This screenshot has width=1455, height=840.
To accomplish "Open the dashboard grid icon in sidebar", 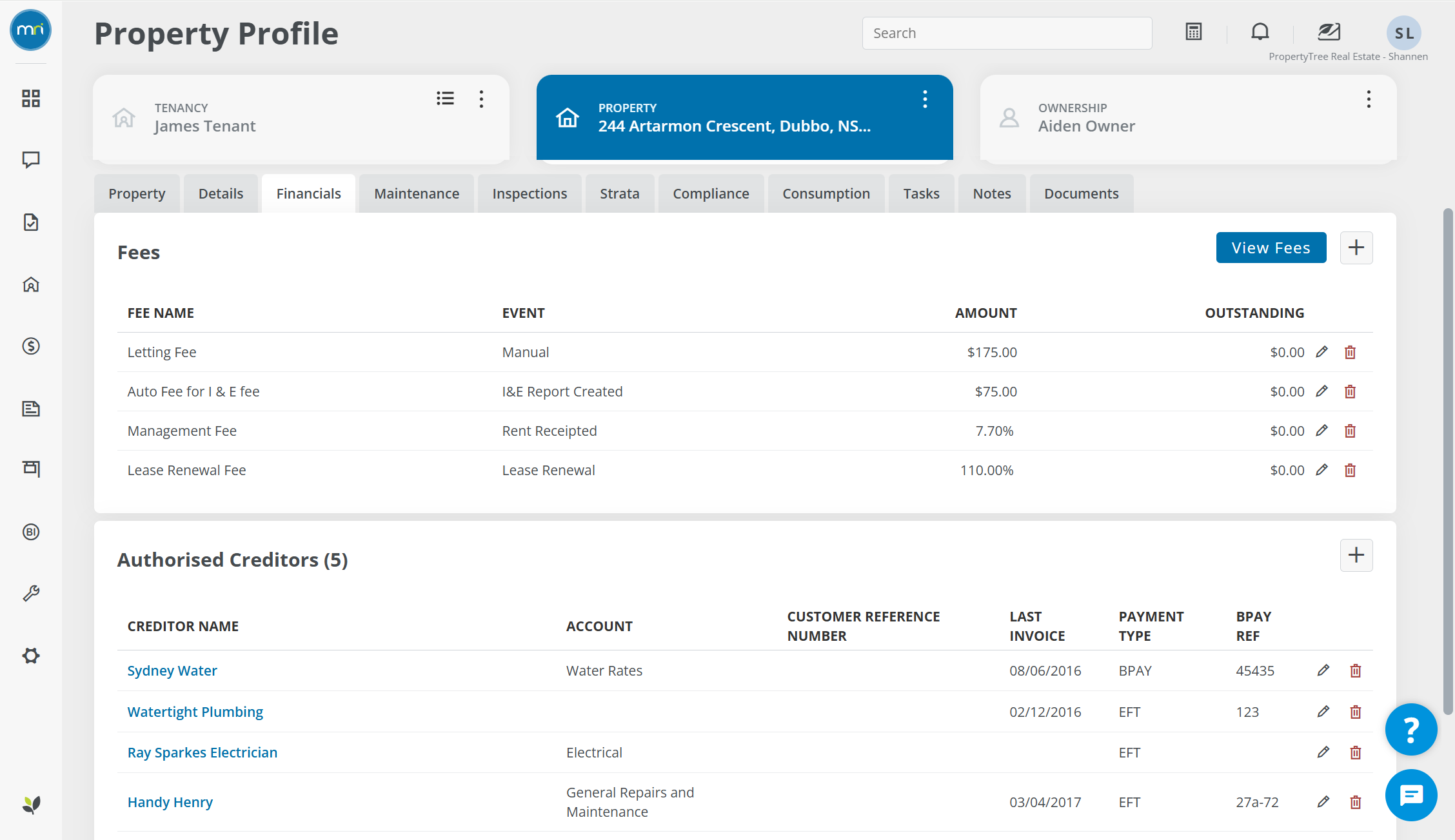I will click(31, 98).
